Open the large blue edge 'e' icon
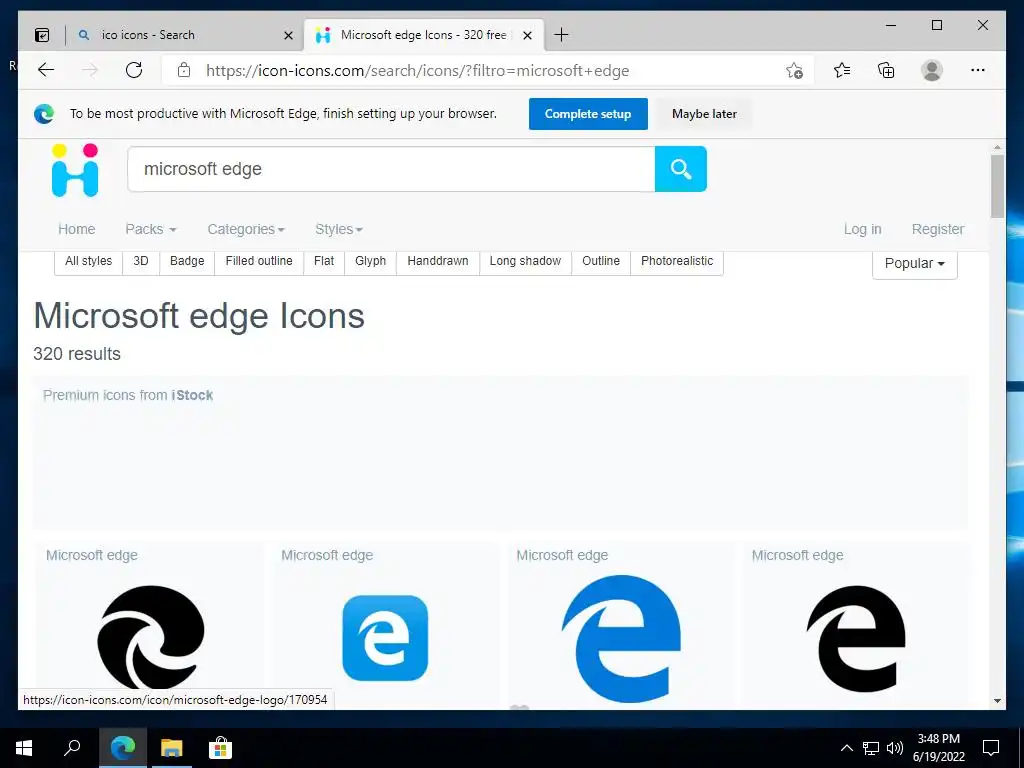Screen dimensions: 1024x768 tap(621, 638)
